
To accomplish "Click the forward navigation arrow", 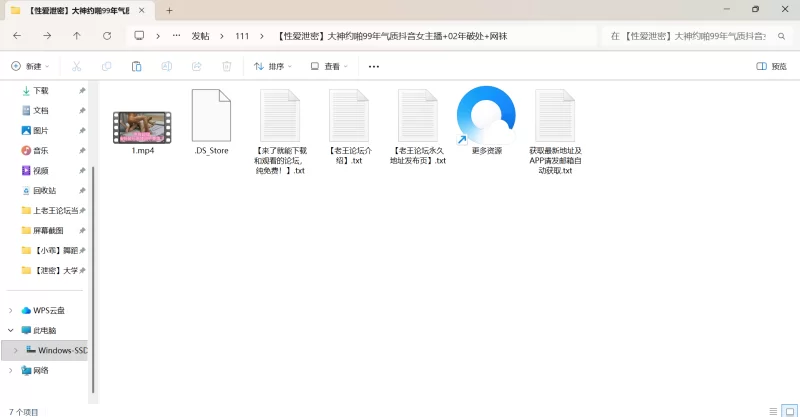I will (47, 36).
